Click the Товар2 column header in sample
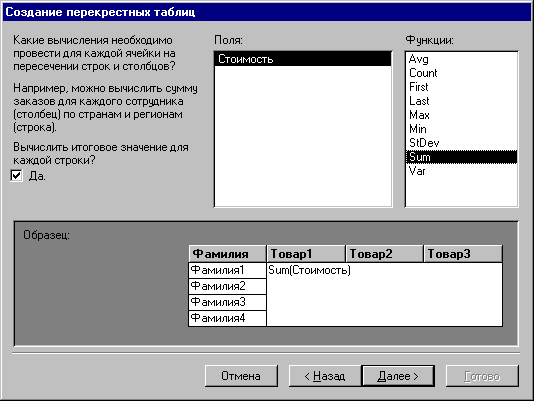534x401 pixels. click(384, 253)
